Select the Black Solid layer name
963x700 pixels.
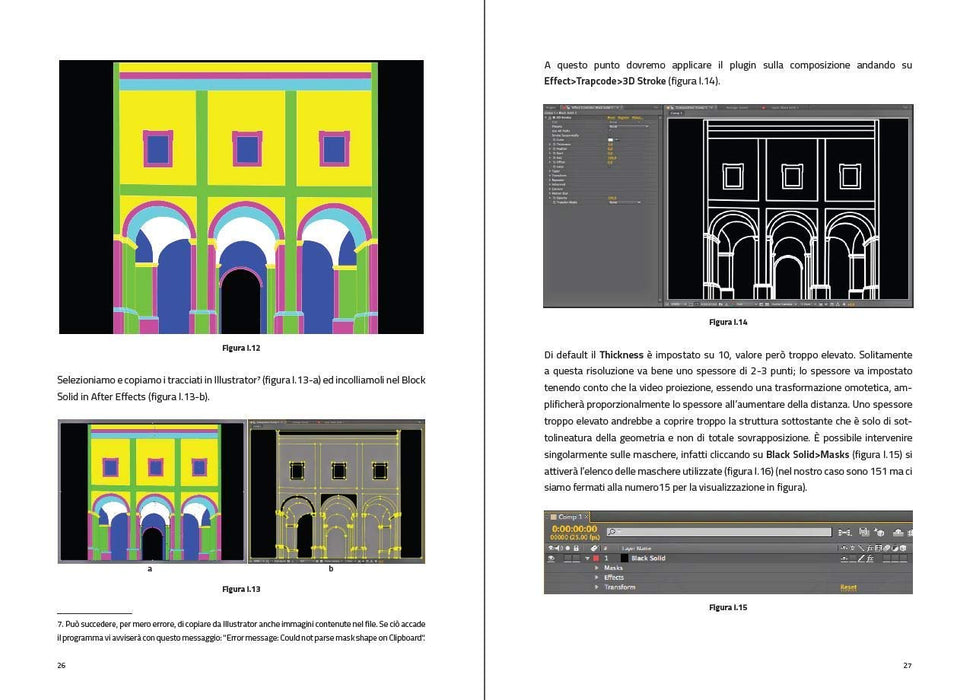[648, 558]
